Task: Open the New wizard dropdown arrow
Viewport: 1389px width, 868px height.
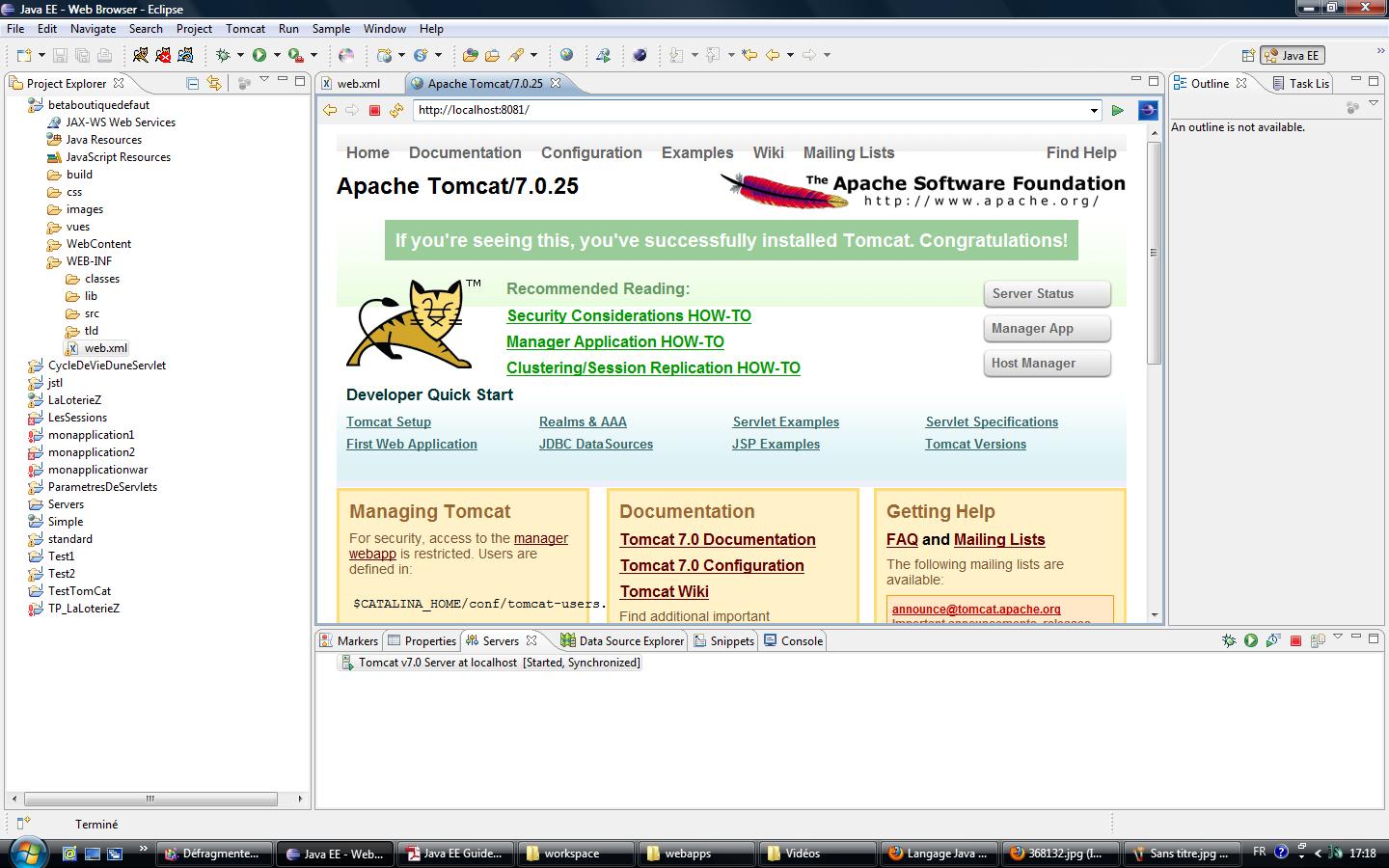Action: tap(41, 55)
